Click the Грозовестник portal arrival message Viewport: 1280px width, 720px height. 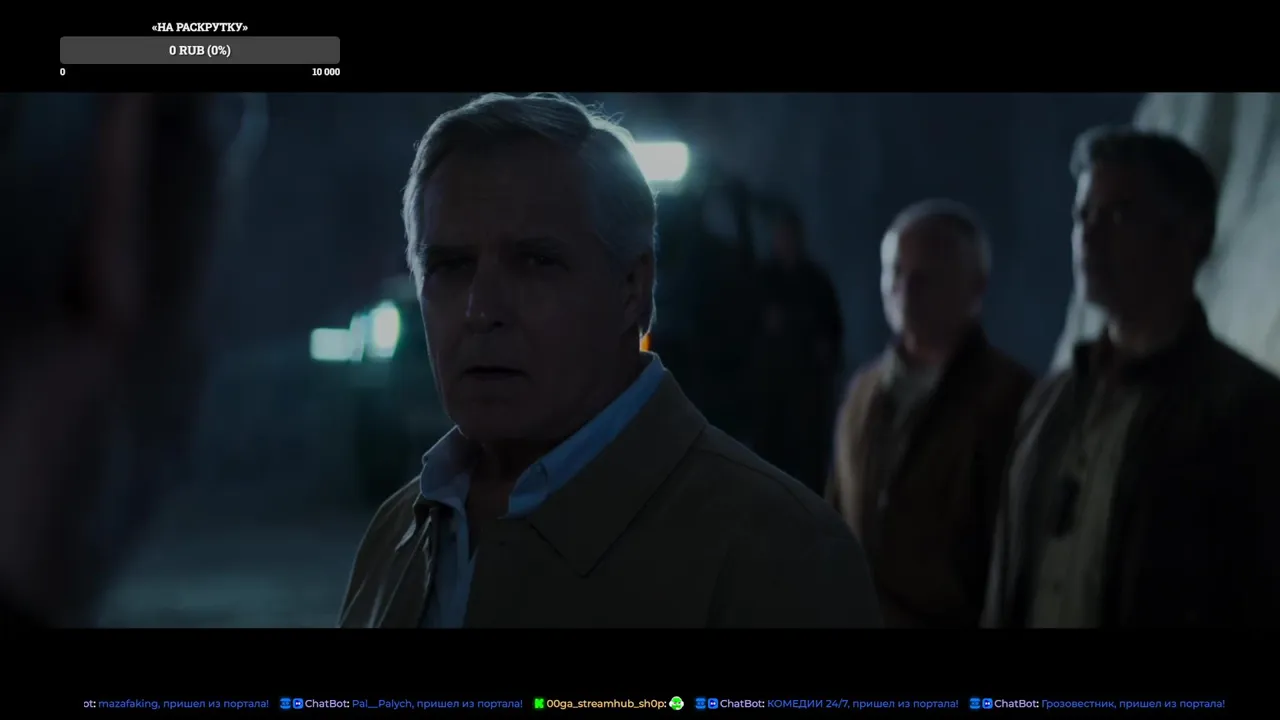pos(1133,704)
